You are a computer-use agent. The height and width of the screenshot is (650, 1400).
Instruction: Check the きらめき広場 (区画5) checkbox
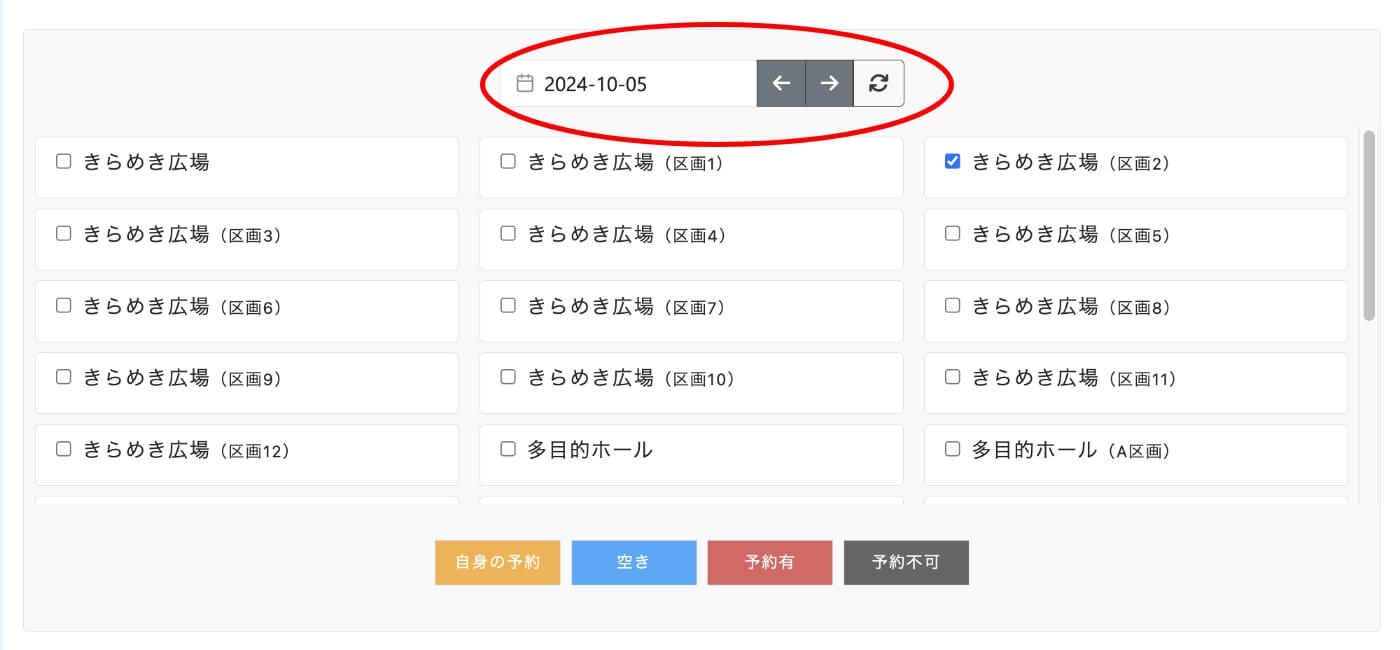tap(953, 234)
